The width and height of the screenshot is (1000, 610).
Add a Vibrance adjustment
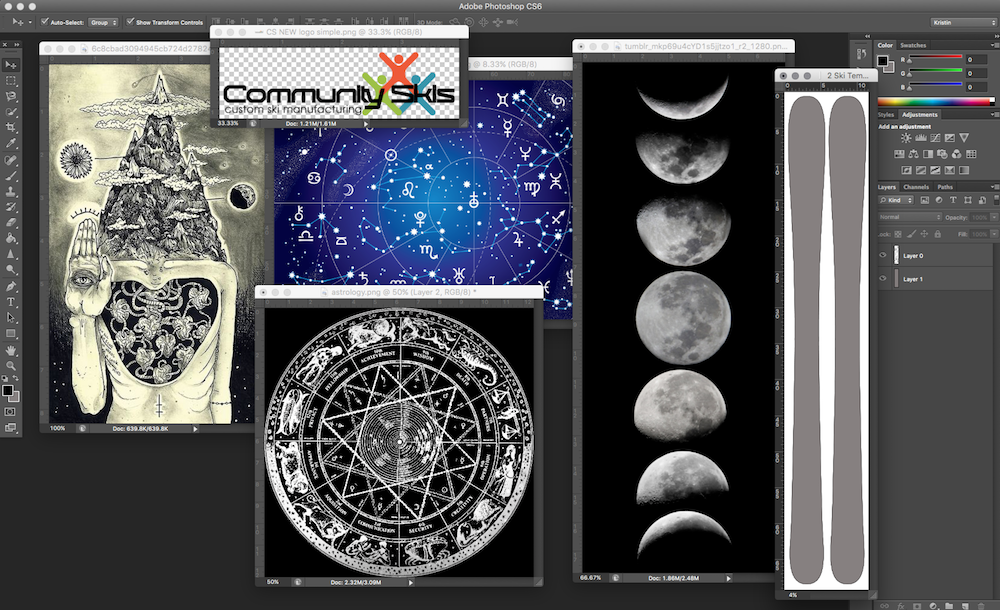tap(964, 138)
